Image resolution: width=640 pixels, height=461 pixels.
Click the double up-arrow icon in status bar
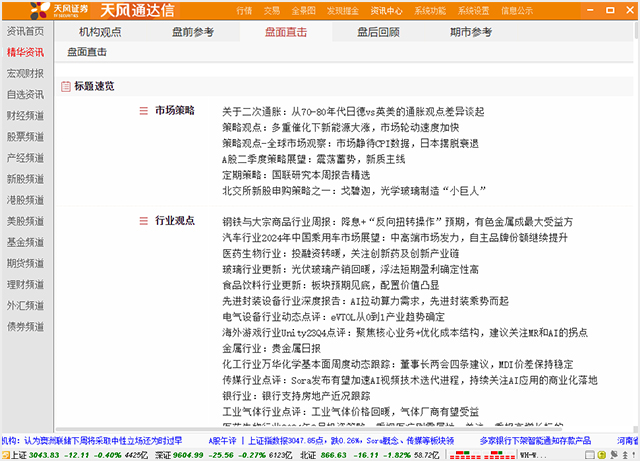point(625,455)
